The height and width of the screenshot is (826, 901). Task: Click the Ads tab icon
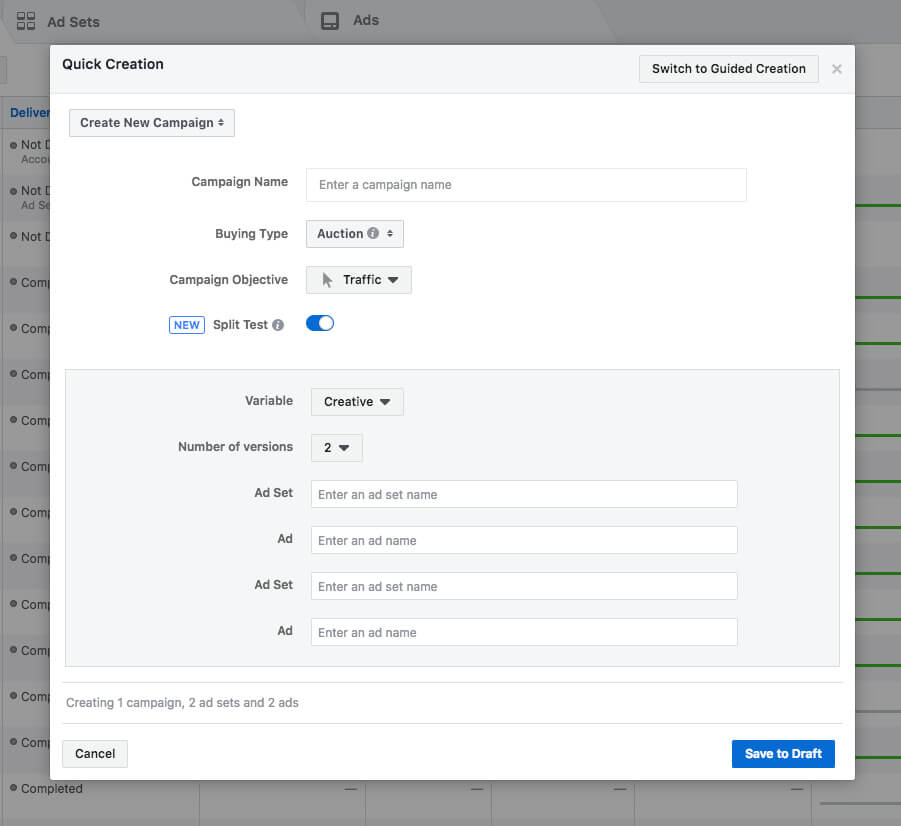pos(330,21)
